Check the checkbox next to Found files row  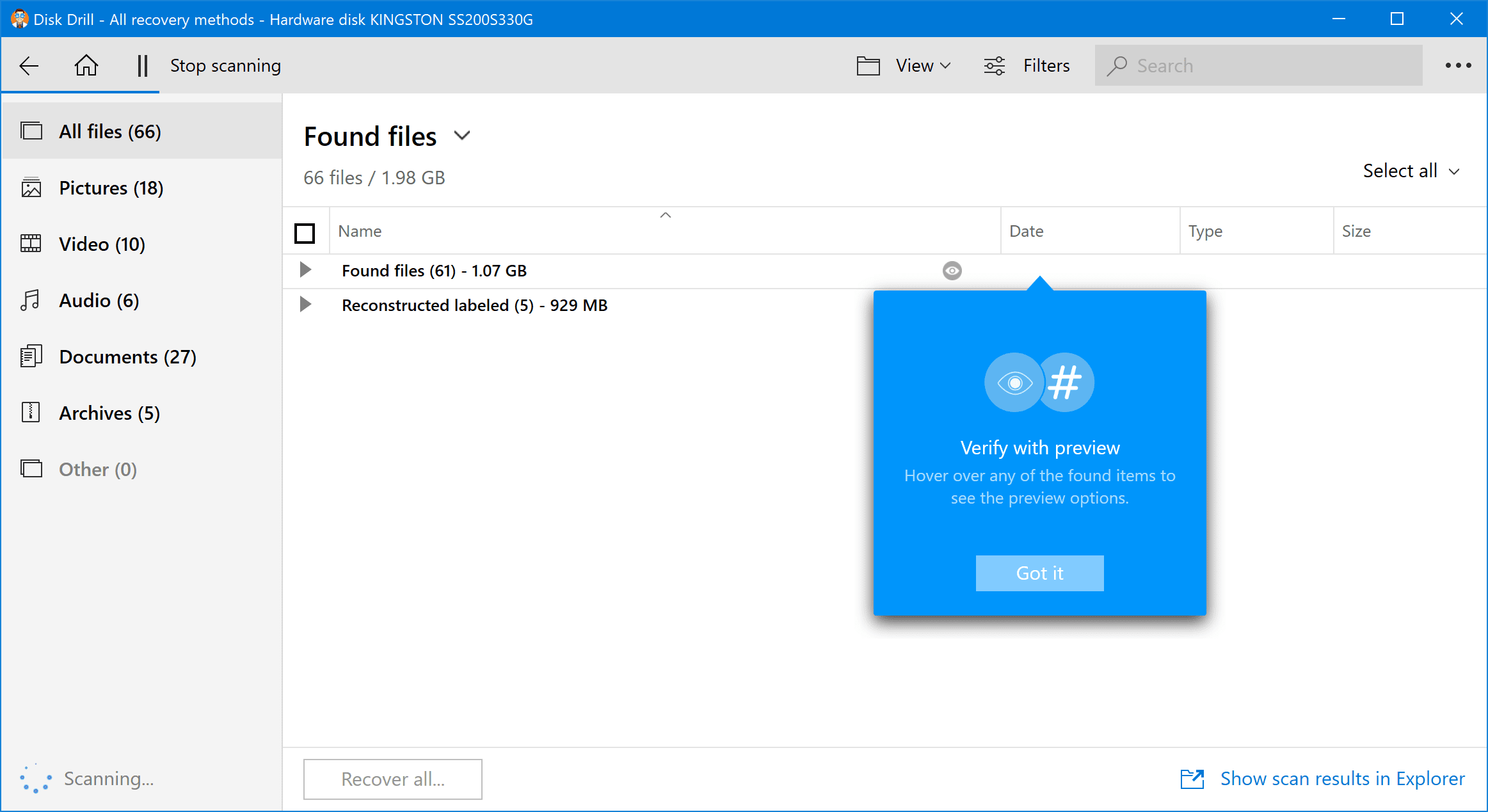click(x=304, y=270)
